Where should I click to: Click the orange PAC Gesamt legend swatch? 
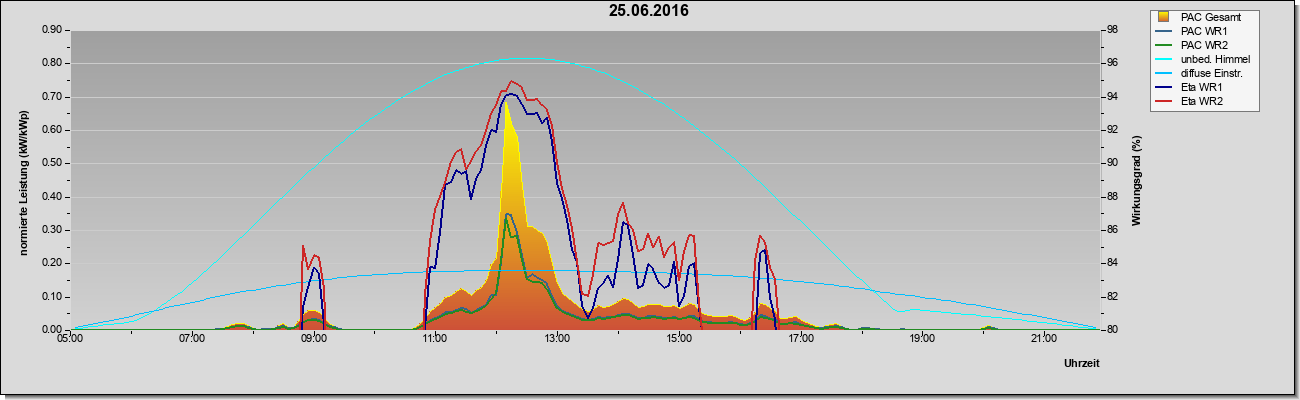(1164, 17)
